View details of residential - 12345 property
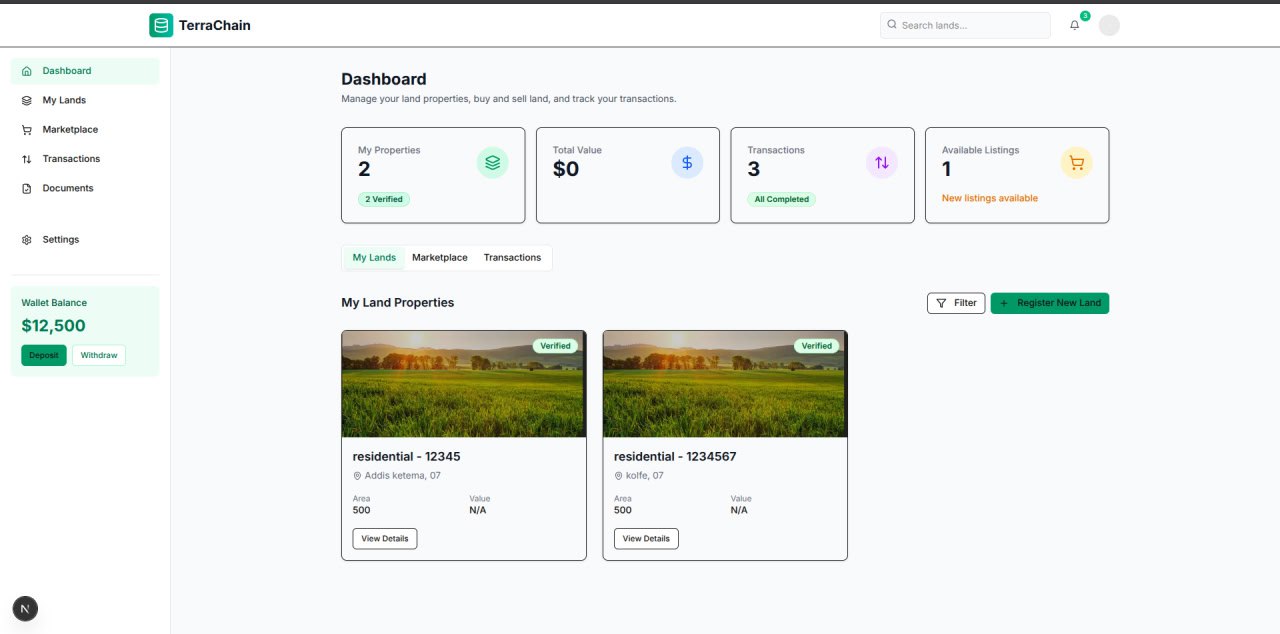The image size is (1280, 634). (x=384, y=538)
